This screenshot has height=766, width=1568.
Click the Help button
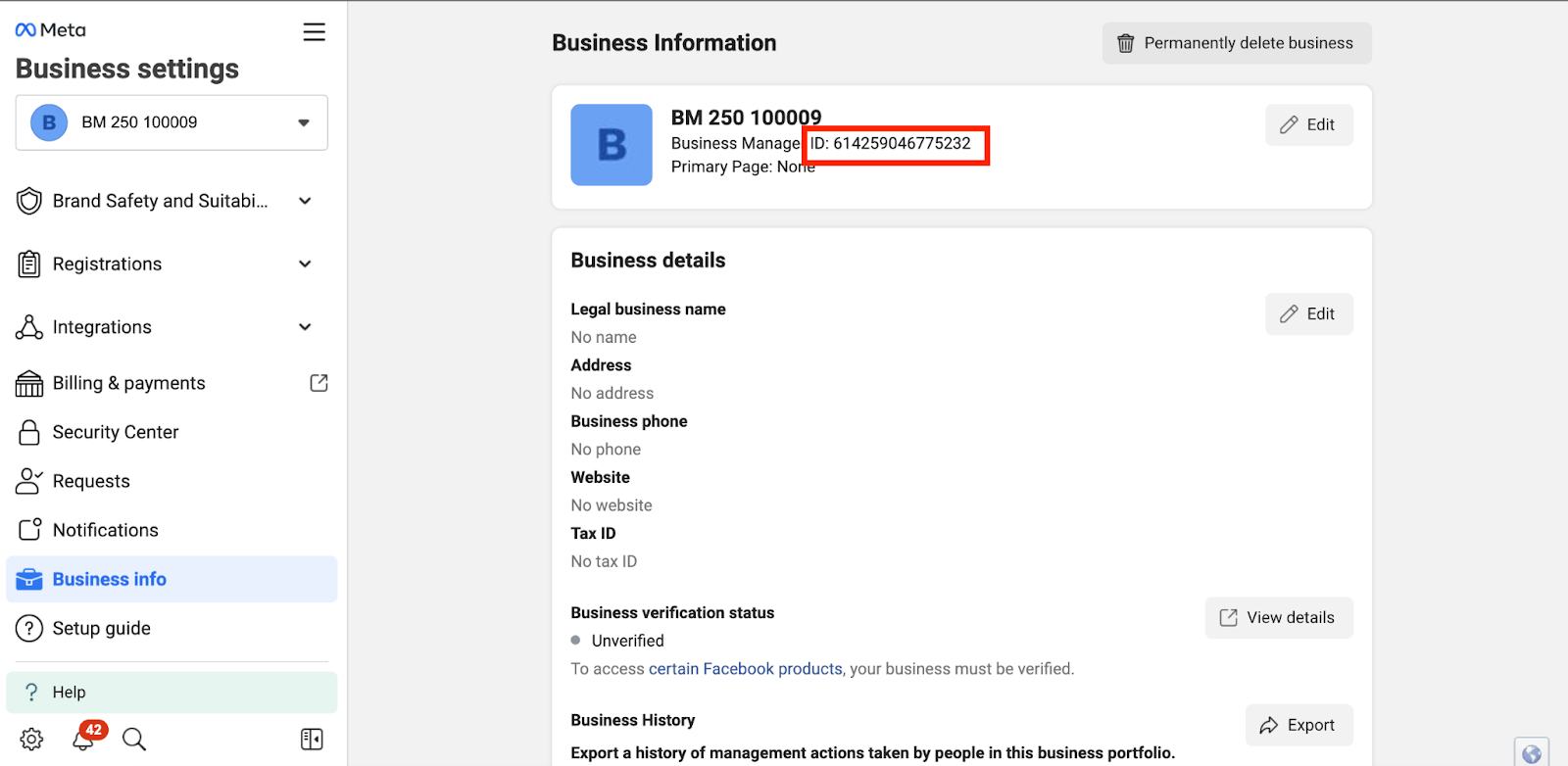[171, 693]
